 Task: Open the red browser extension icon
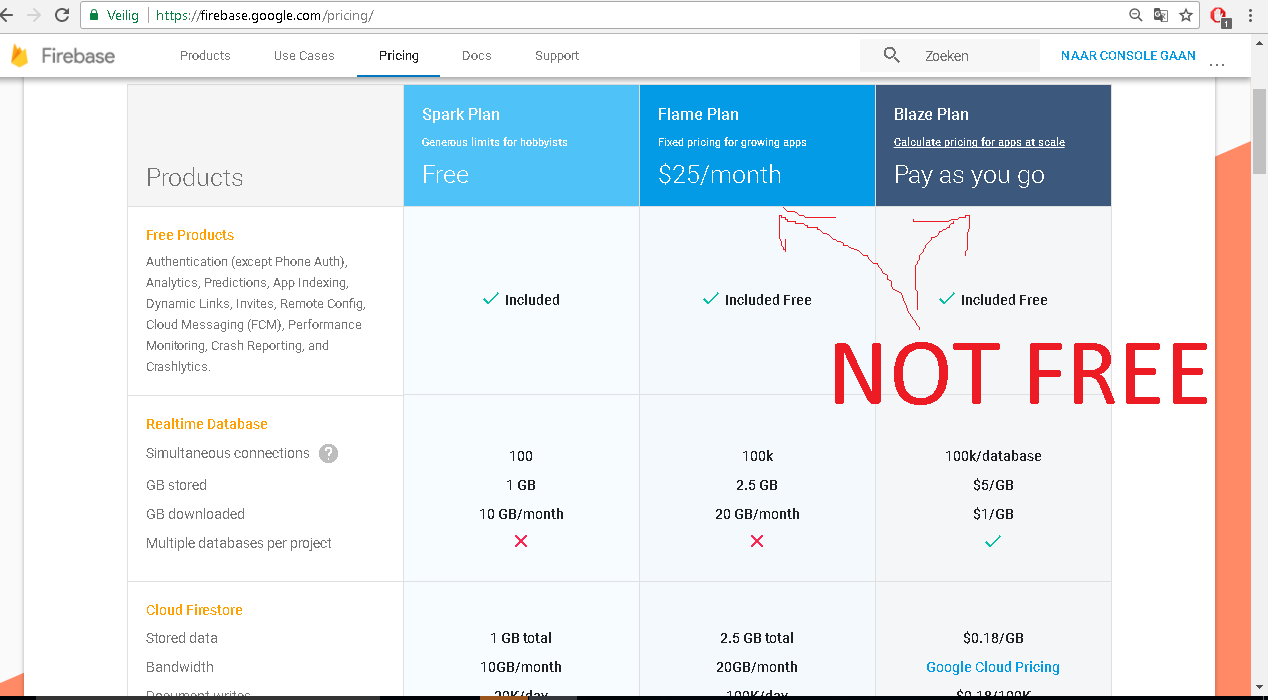(x=1219, y=16)
